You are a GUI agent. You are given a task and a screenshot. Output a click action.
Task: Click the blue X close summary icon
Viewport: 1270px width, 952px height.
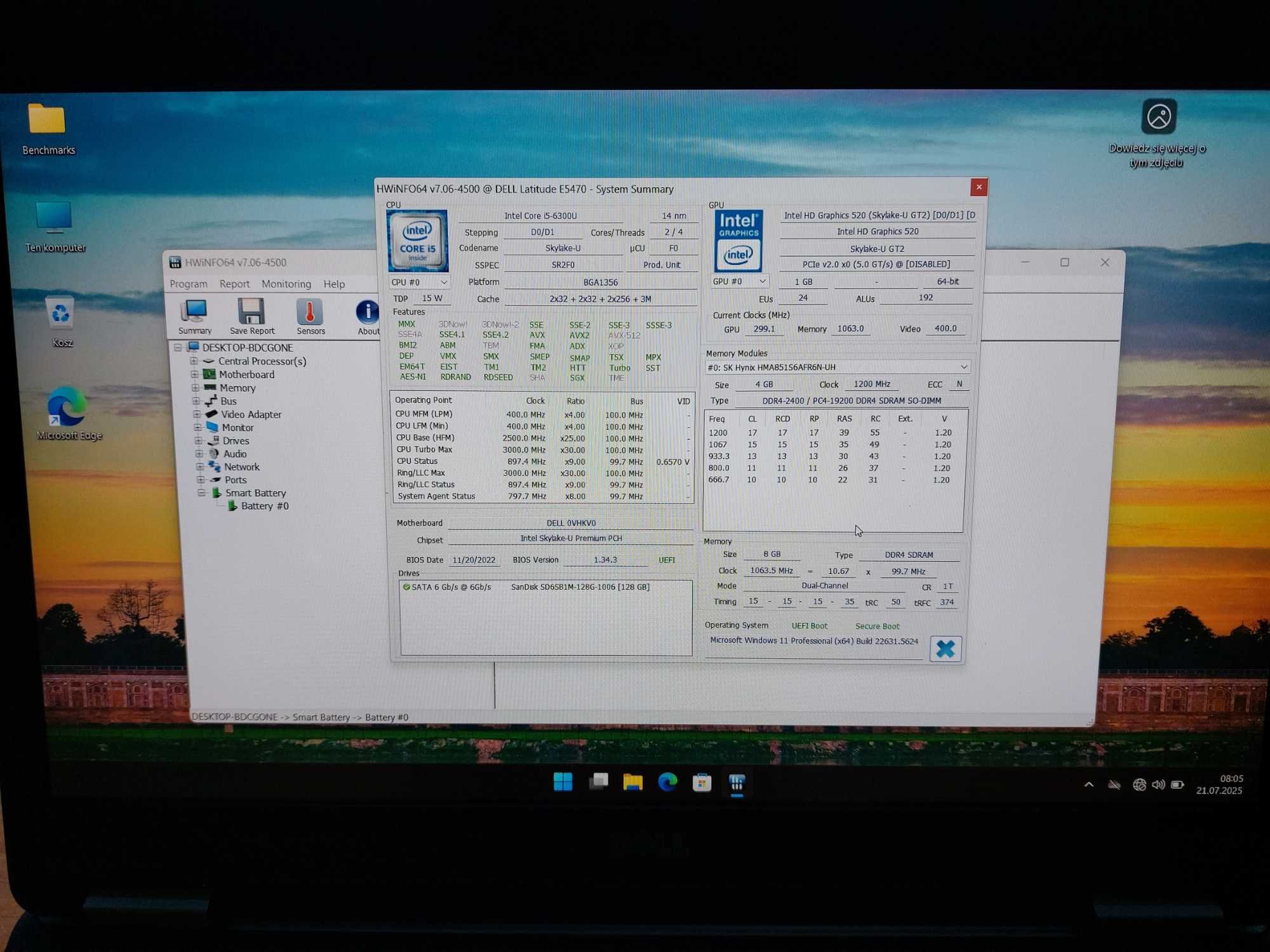[x=945, y=649]
